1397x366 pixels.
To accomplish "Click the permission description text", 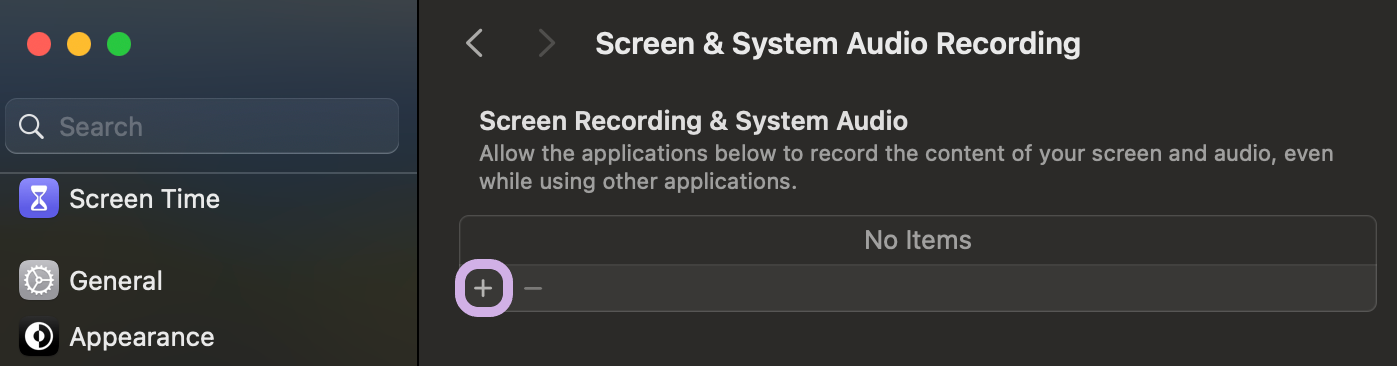I will pyautogui.click(x=906, y=169).
